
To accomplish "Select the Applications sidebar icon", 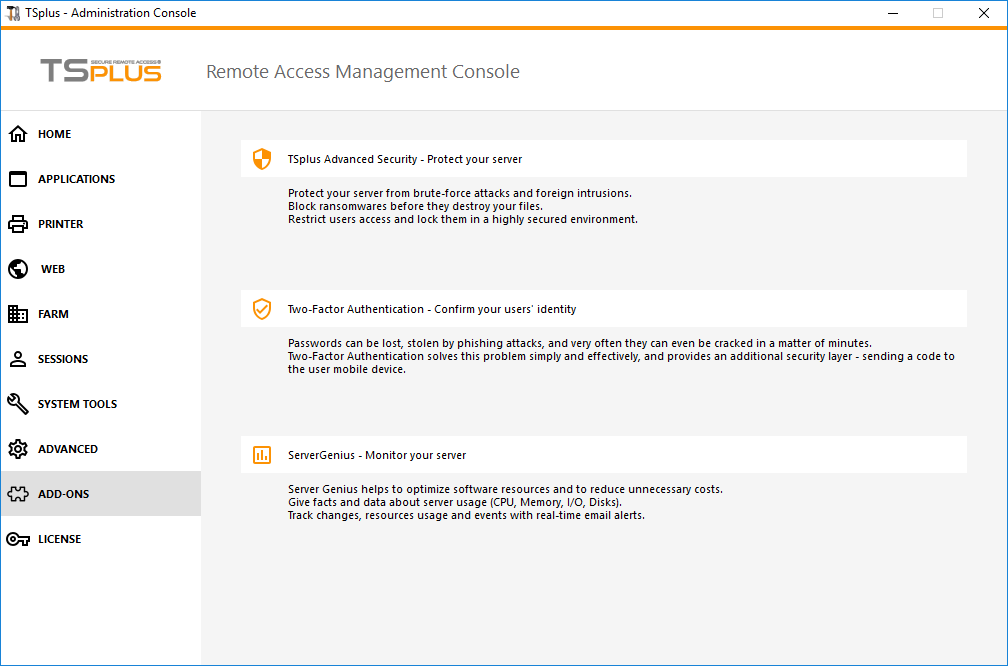I will [x=17, y=178].
